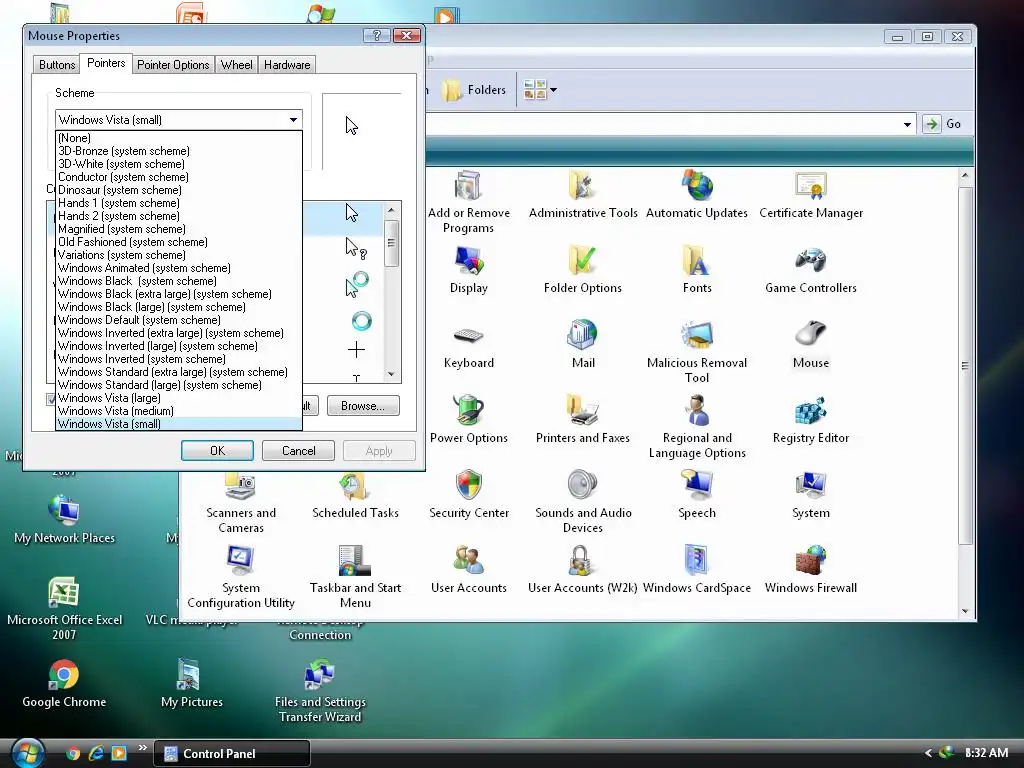Expand the address bar dropdown arrow
The height and width of the screenshot is (768, 1024).
tap(907, 124)
